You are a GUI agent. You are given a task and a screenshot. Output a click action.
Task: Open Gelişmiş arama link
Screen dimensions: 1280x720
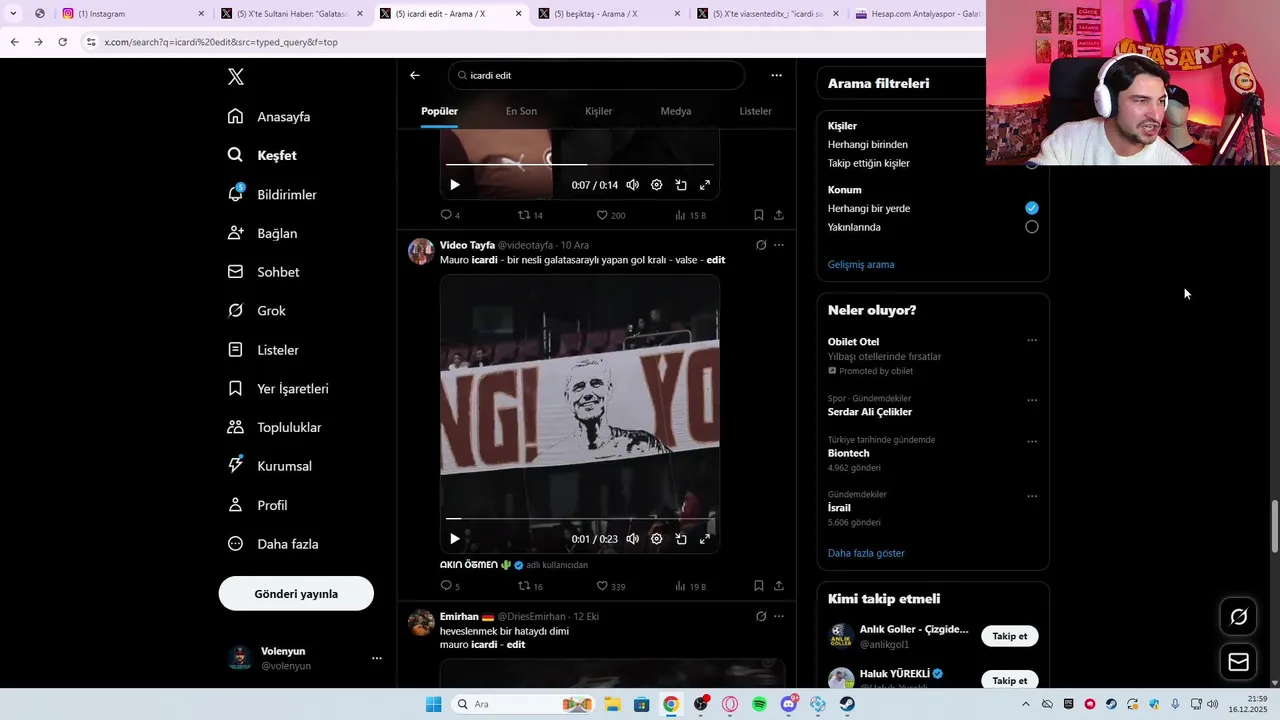pos(861,265)
